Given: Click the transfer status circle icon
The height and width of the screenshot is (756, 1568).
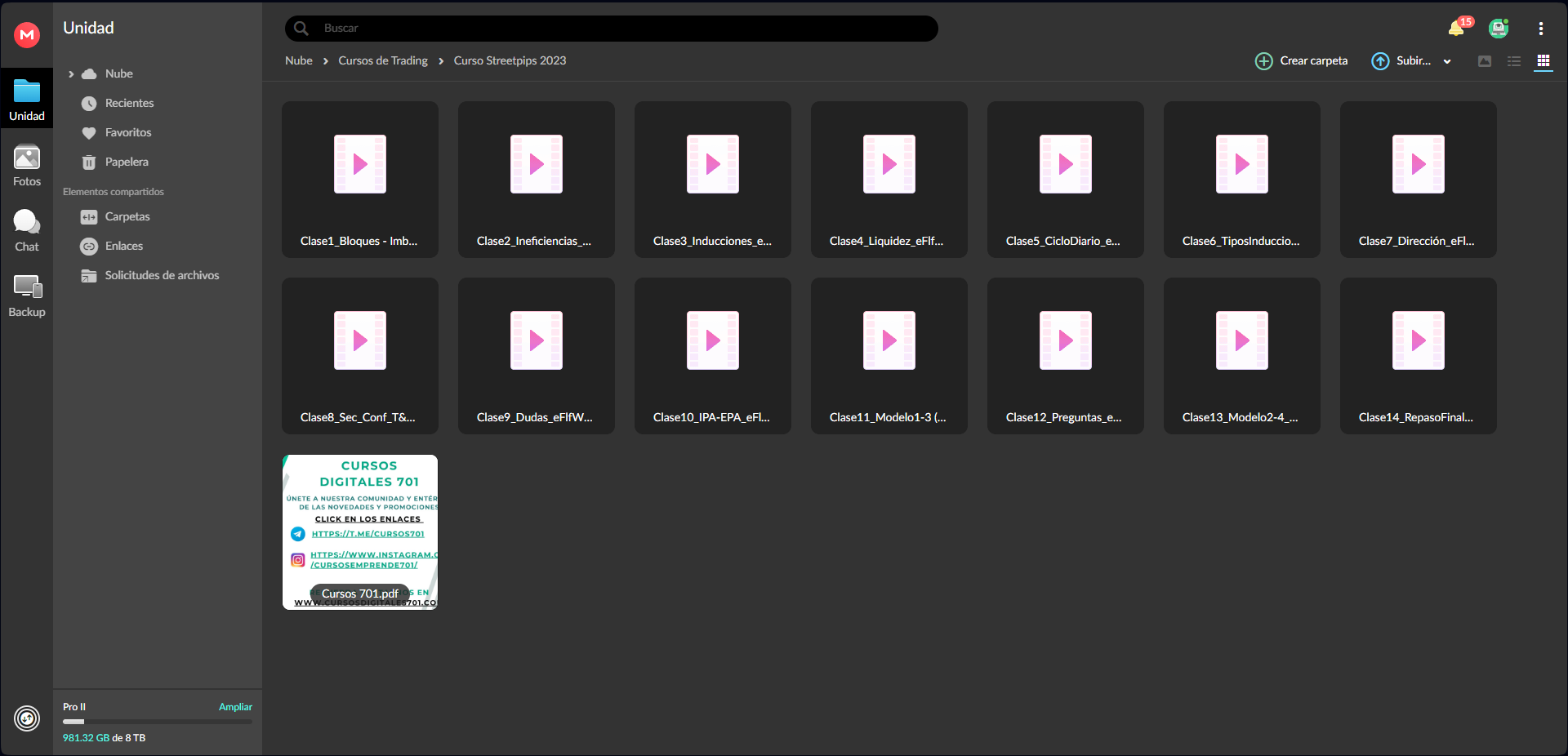Looking at the screenshot, I should pyautogui.click(x=27, y=718).
